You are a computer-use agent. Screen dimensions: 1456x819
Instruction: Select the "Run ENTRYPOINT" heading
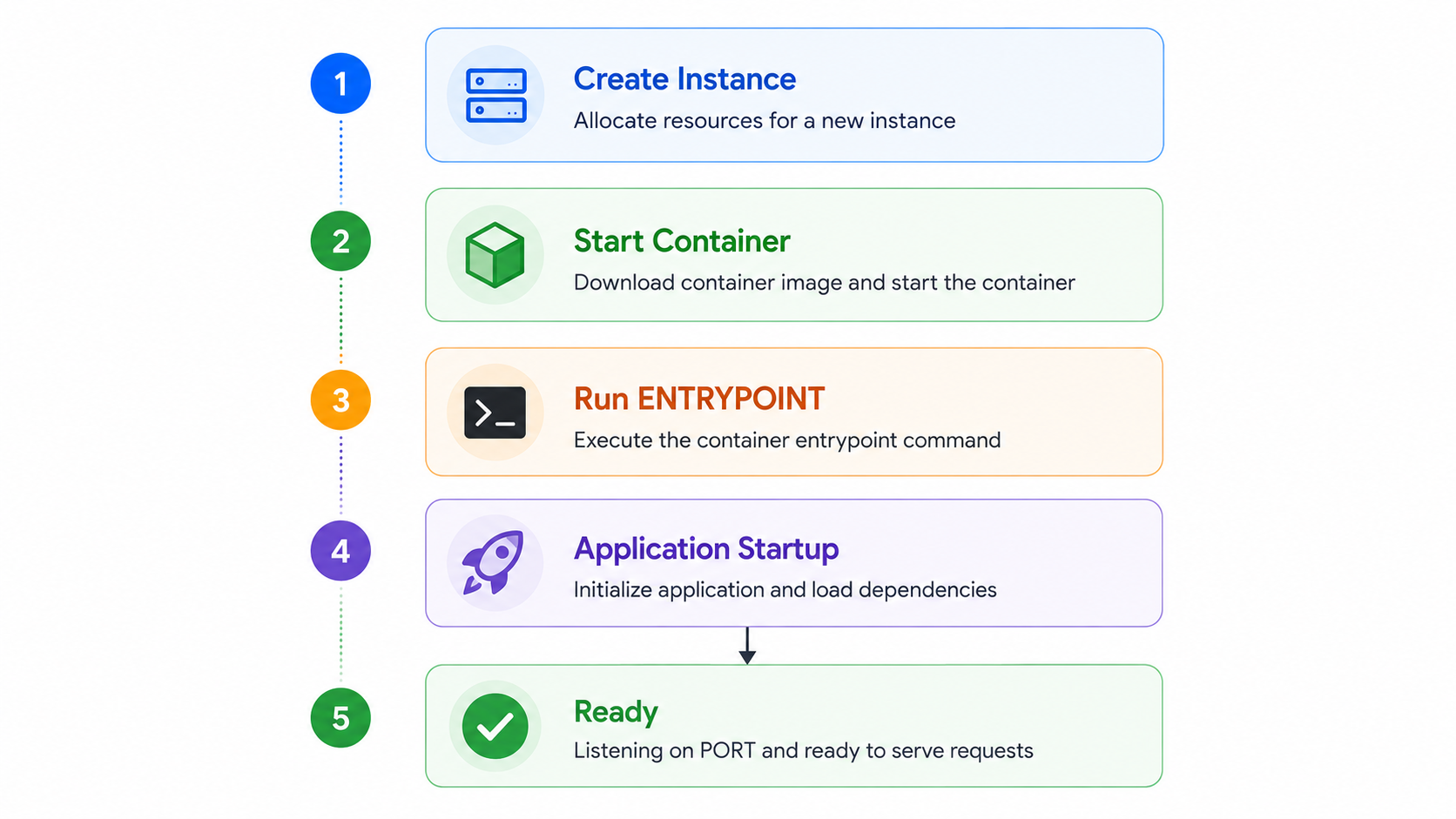point(699,399)
